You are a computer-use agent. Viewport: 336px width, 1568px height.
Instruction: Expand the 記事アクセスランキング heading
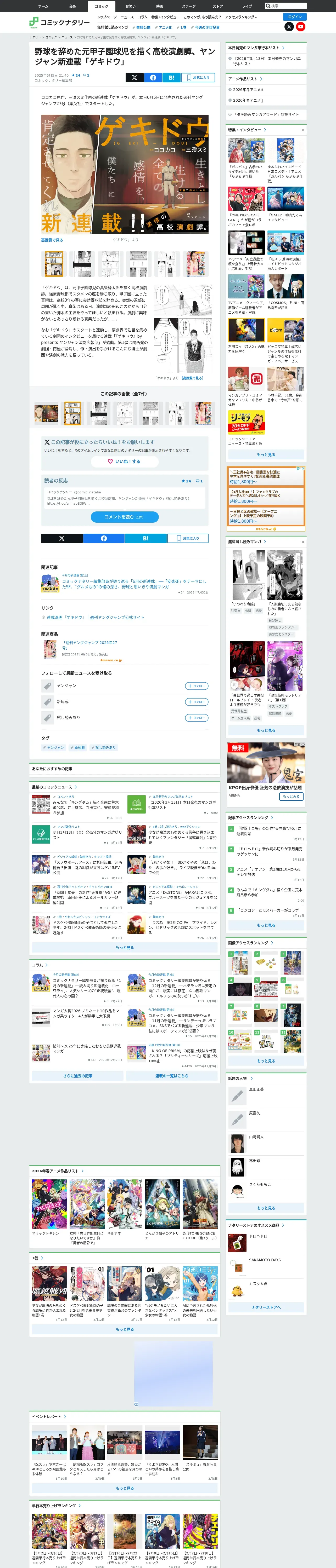coord(272,817)
